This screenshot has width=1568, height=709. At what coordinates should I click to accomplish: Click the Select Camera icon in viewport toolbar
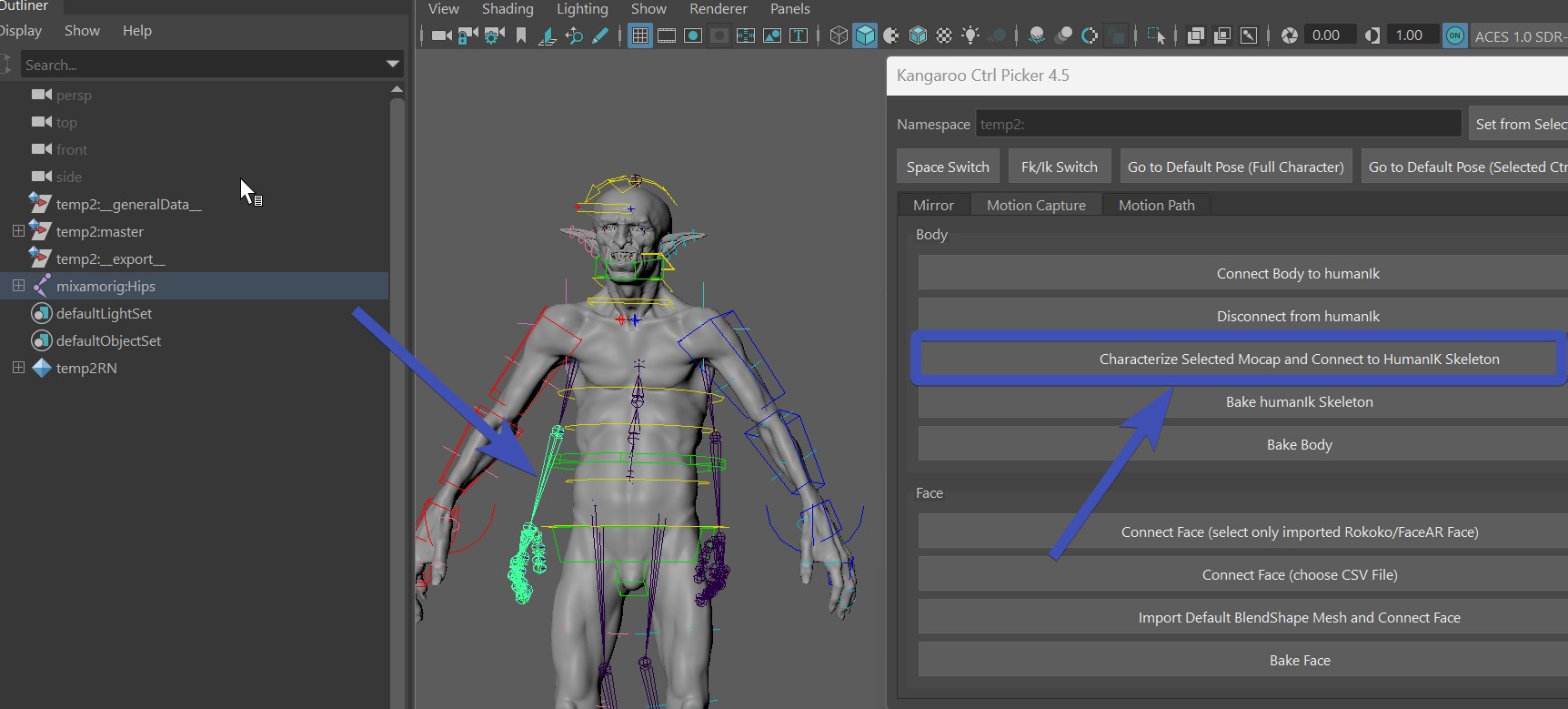pos(442,35)
